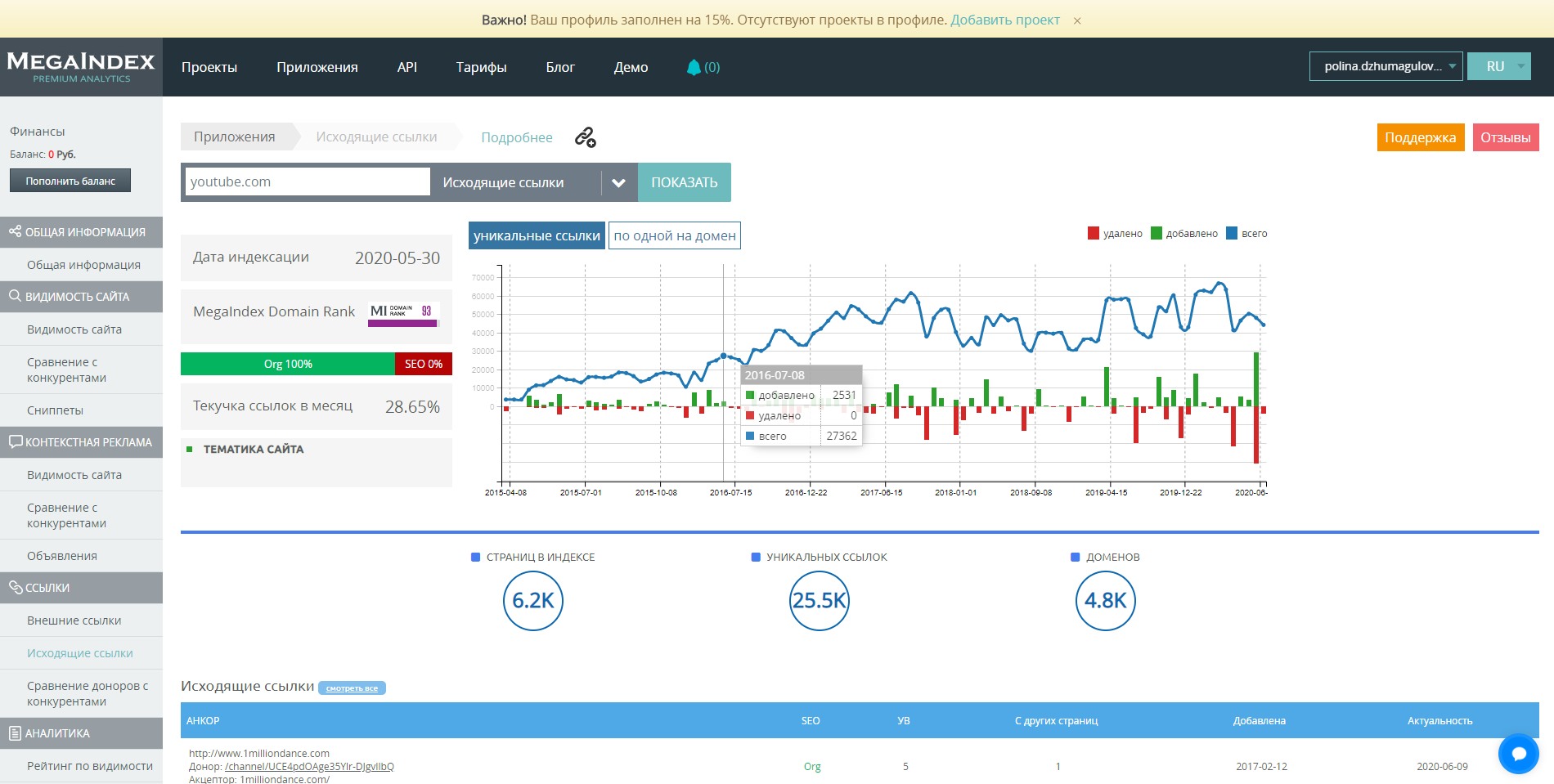
Task: Click Текучка ссылок в месяц value 28.65%
Action: click(412, 406)
